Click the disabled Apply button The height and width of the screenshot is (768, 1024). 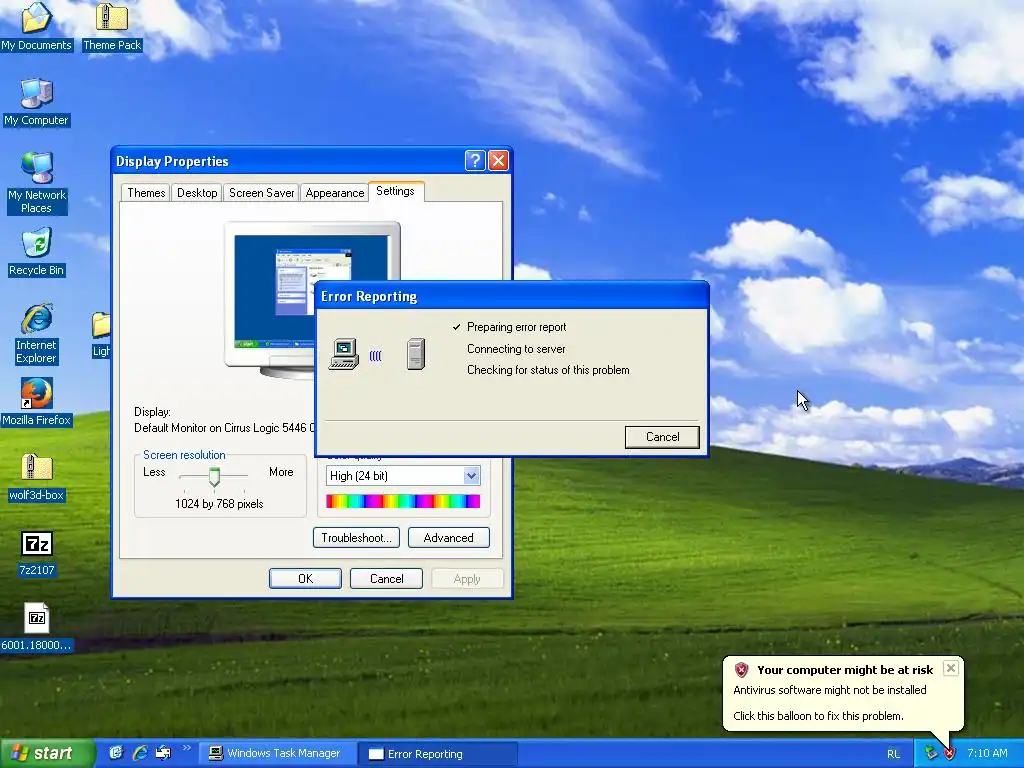pos(467,579)
